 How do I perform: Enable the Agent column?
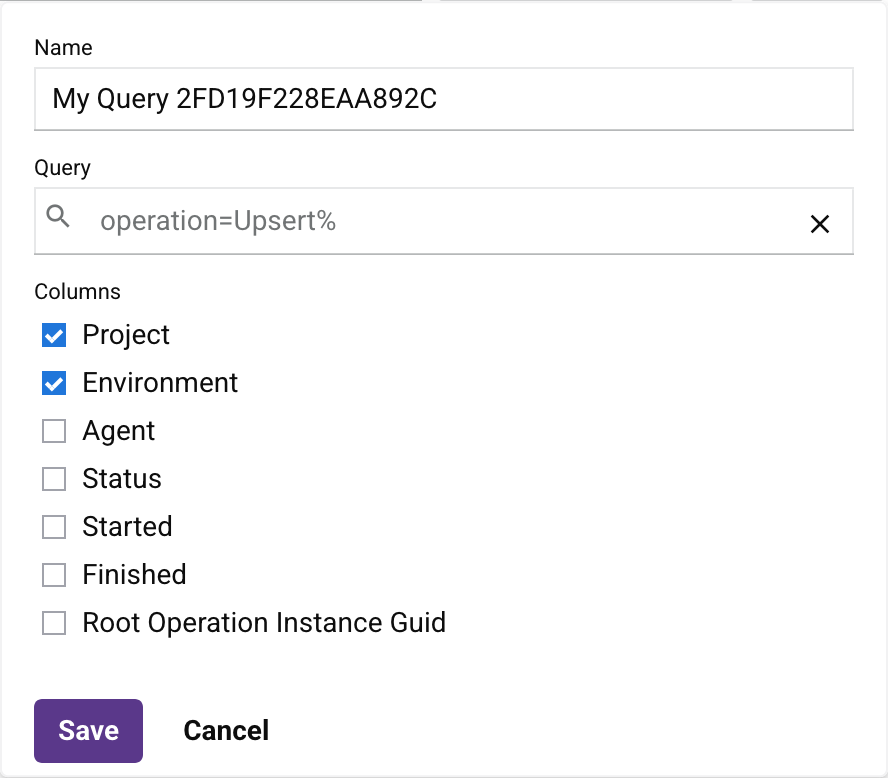[53, 431]
